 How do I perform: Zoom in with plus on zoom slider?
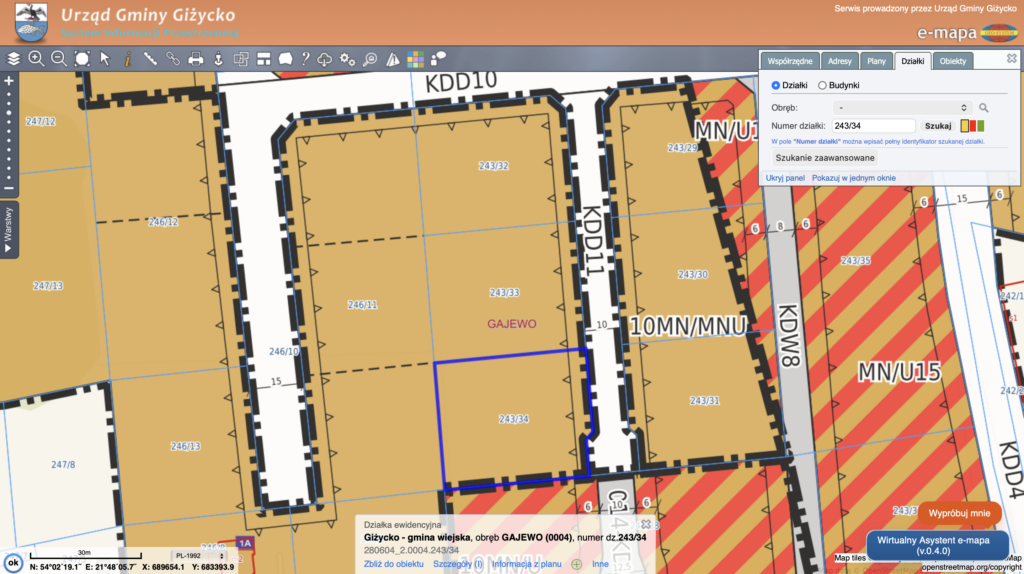pyautogui.click(x=8, y=81)
